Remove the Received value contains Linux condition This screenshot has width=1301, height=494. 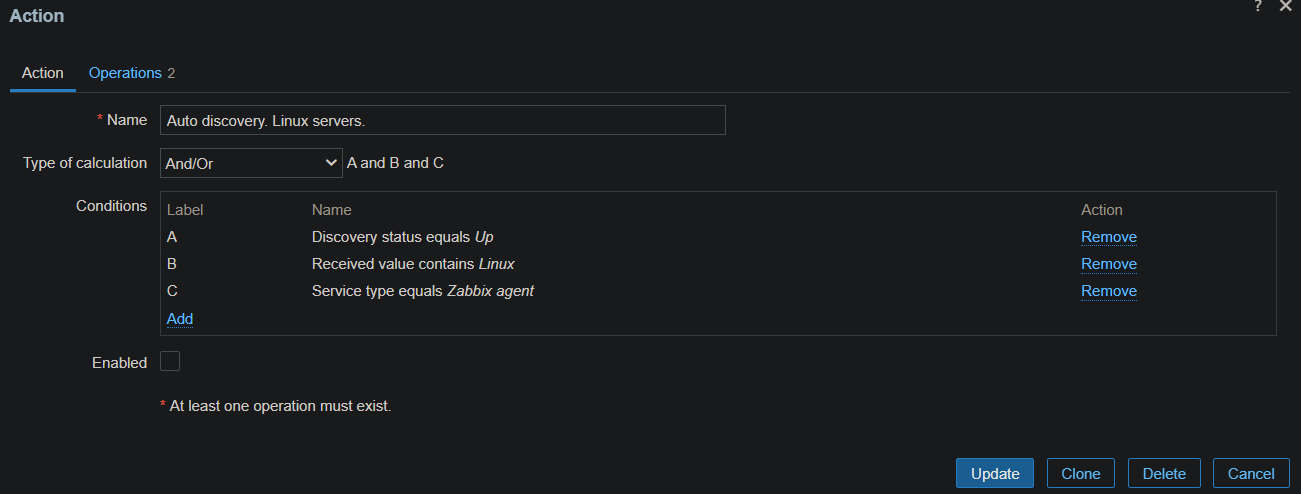click(1108, 264)
